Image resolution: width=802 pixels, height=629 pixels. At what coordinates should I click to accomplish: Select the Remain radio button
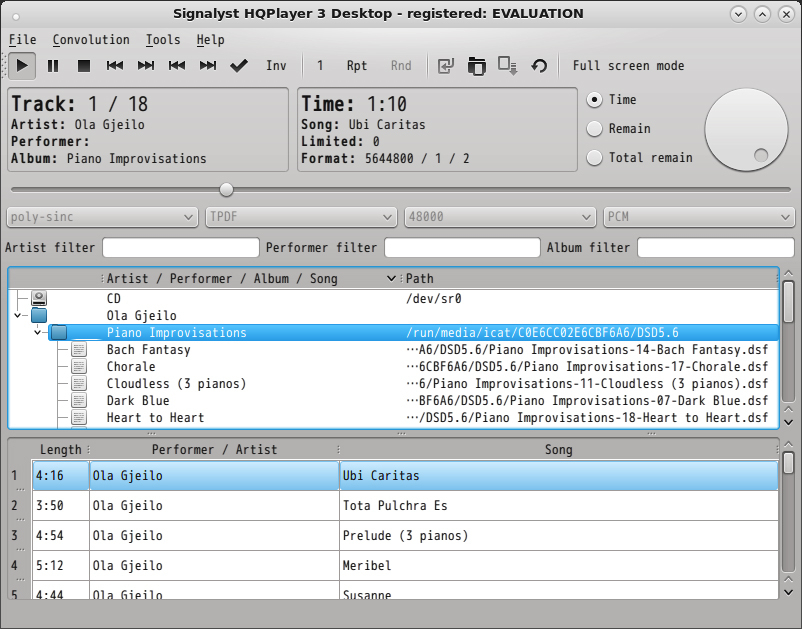click(594, 129)
